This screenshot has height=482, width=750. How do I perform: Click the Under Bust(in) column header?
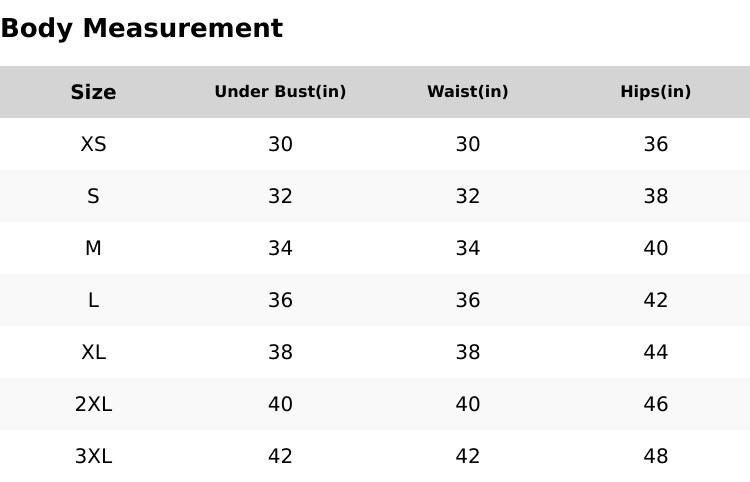[x=280, y=92]
